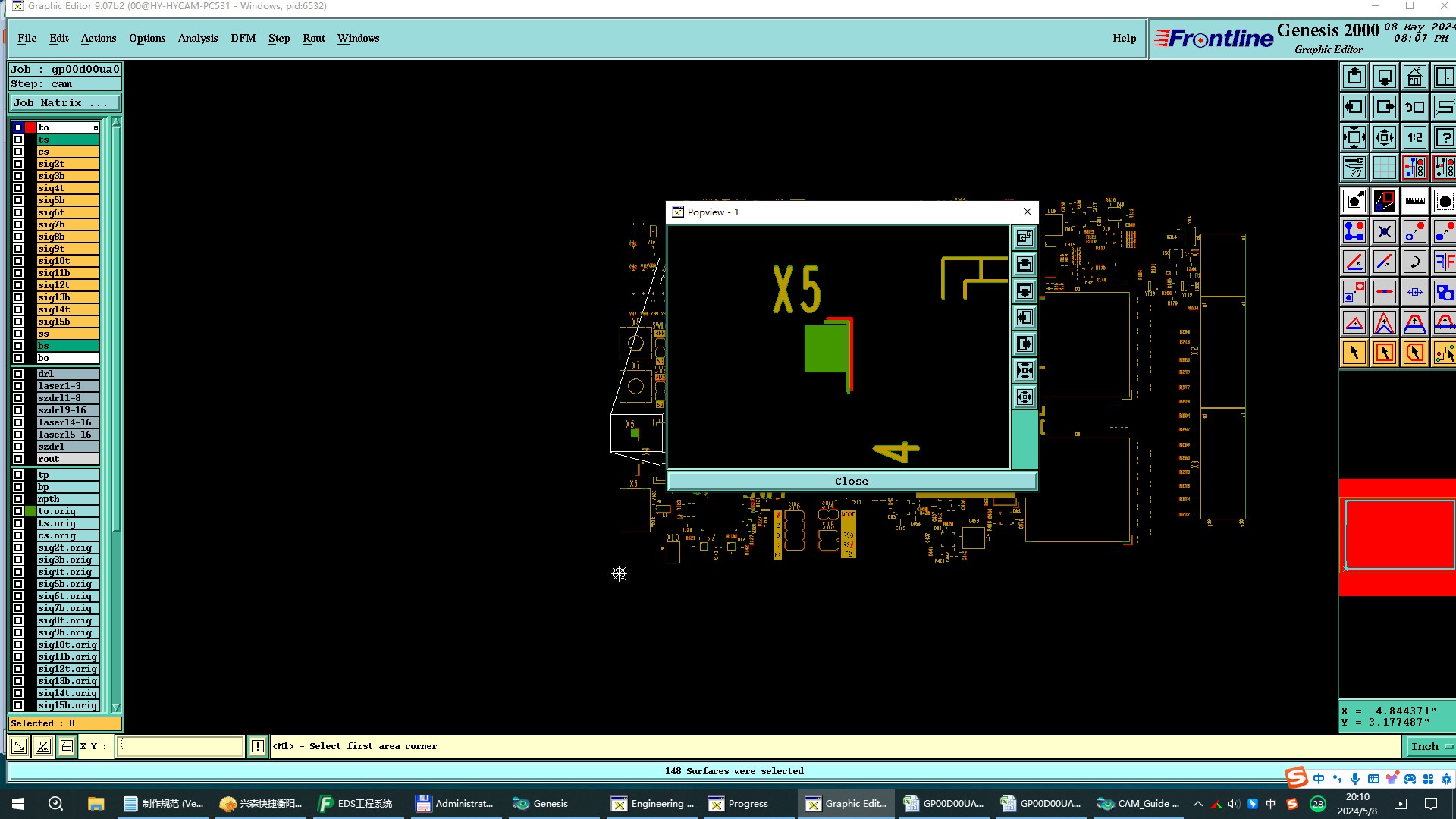This screenshot has height=819, width=1456.
Task: Click the Help button
Action: coord(1124,38)
